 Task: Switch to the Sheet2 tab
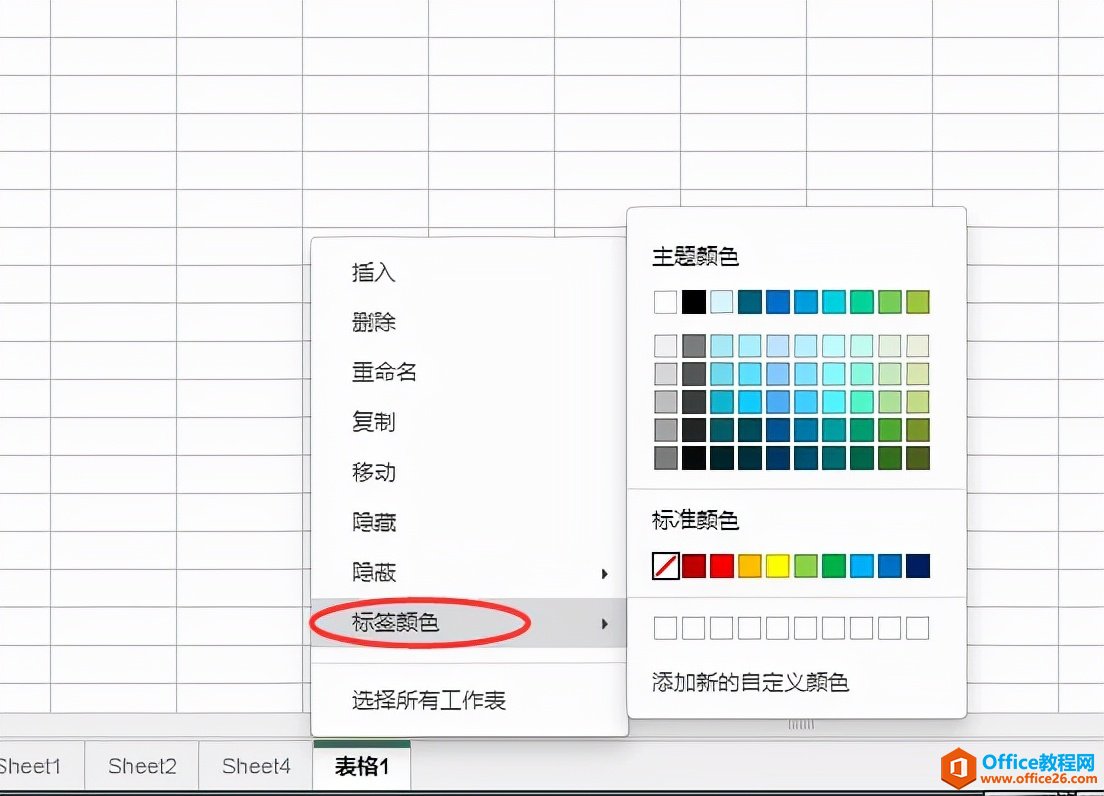point(141,765)
